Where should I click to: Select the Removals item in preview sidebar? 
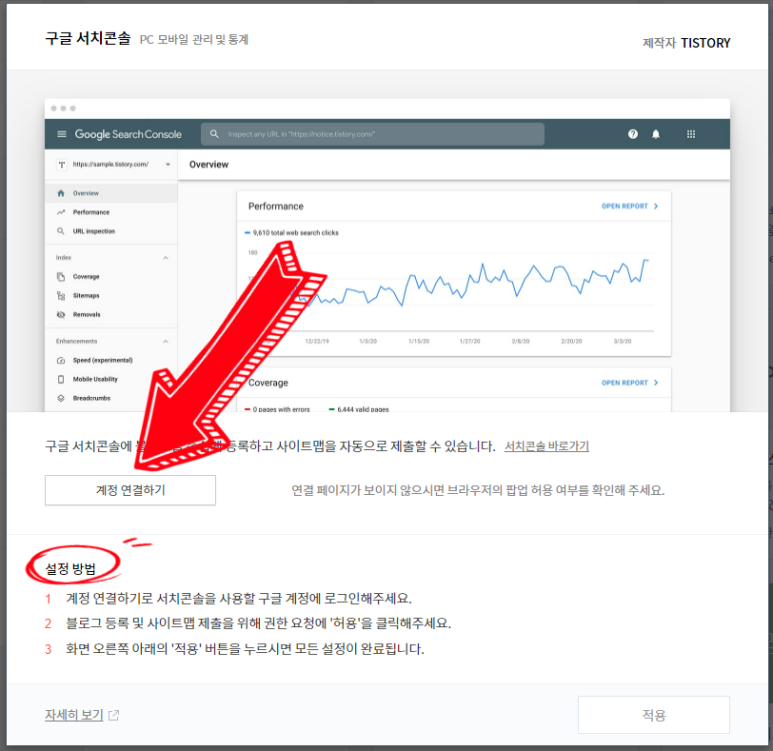[87, 315]
